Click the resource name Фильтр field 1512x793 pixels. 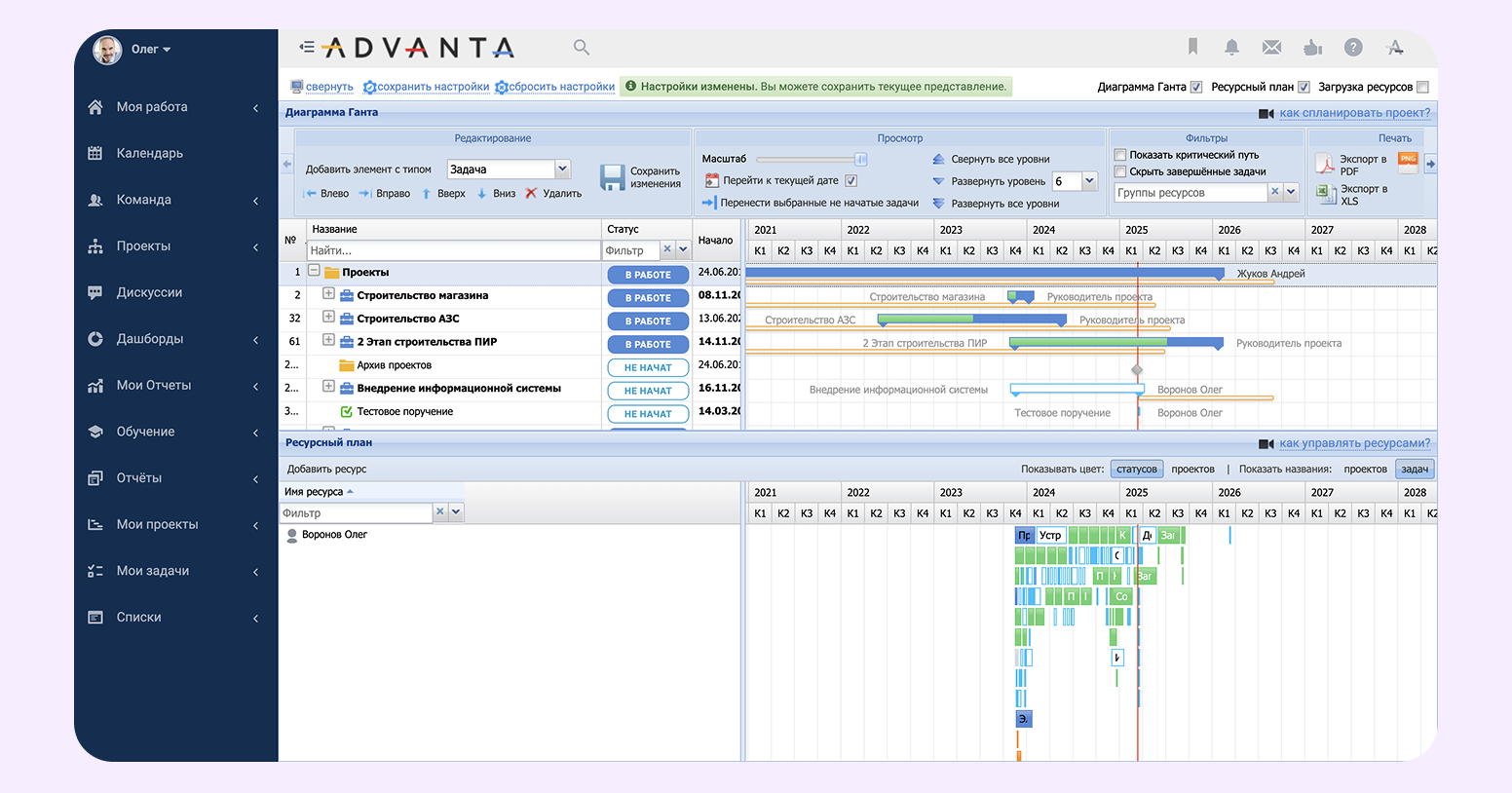coord(356,512)
